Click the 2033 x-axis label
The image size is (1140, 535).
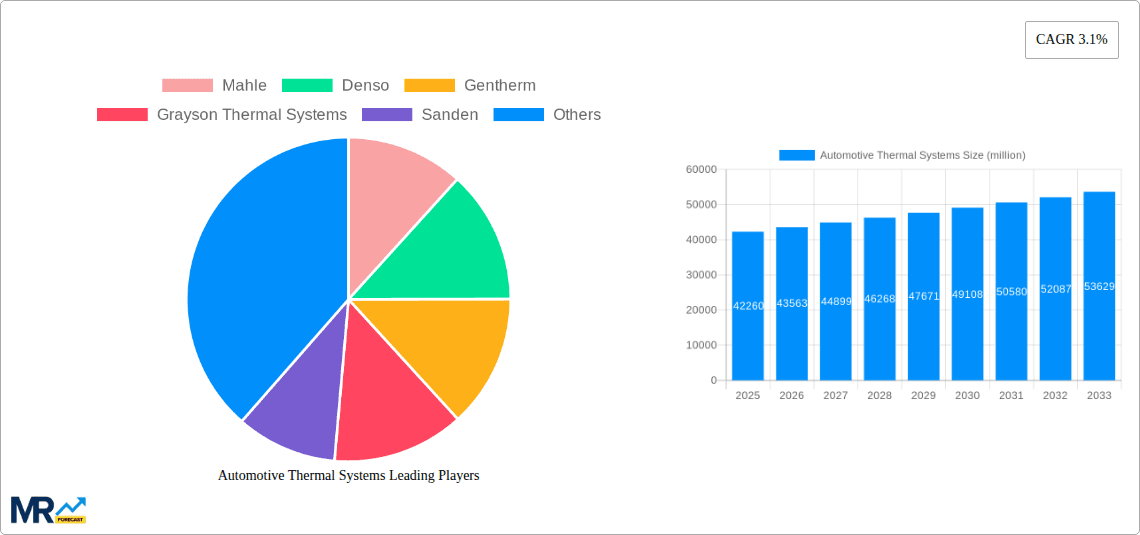click(1099, 395)
